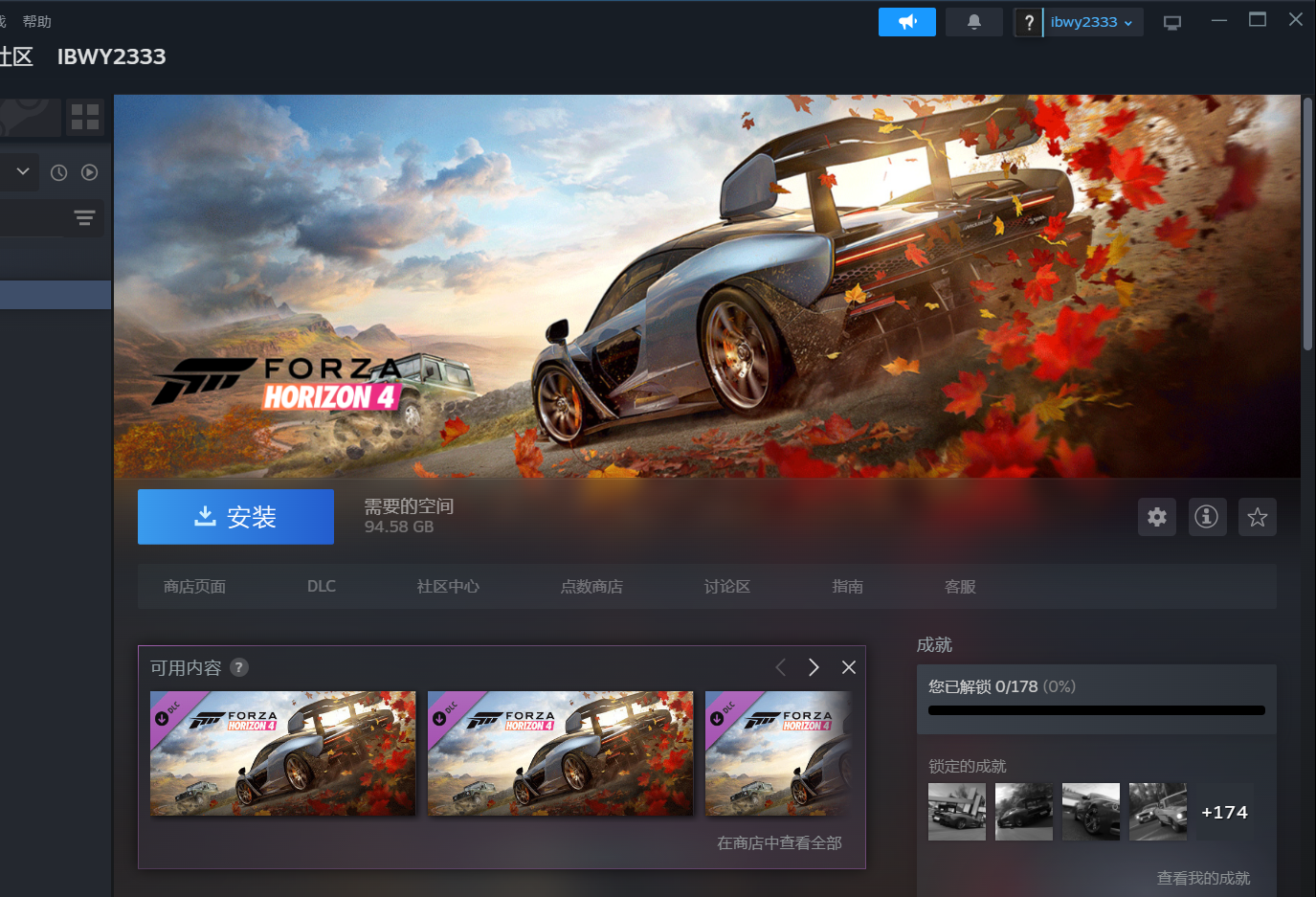1316x897 pixels.
Task: Open the notifications bell
Action: point(973,22)
